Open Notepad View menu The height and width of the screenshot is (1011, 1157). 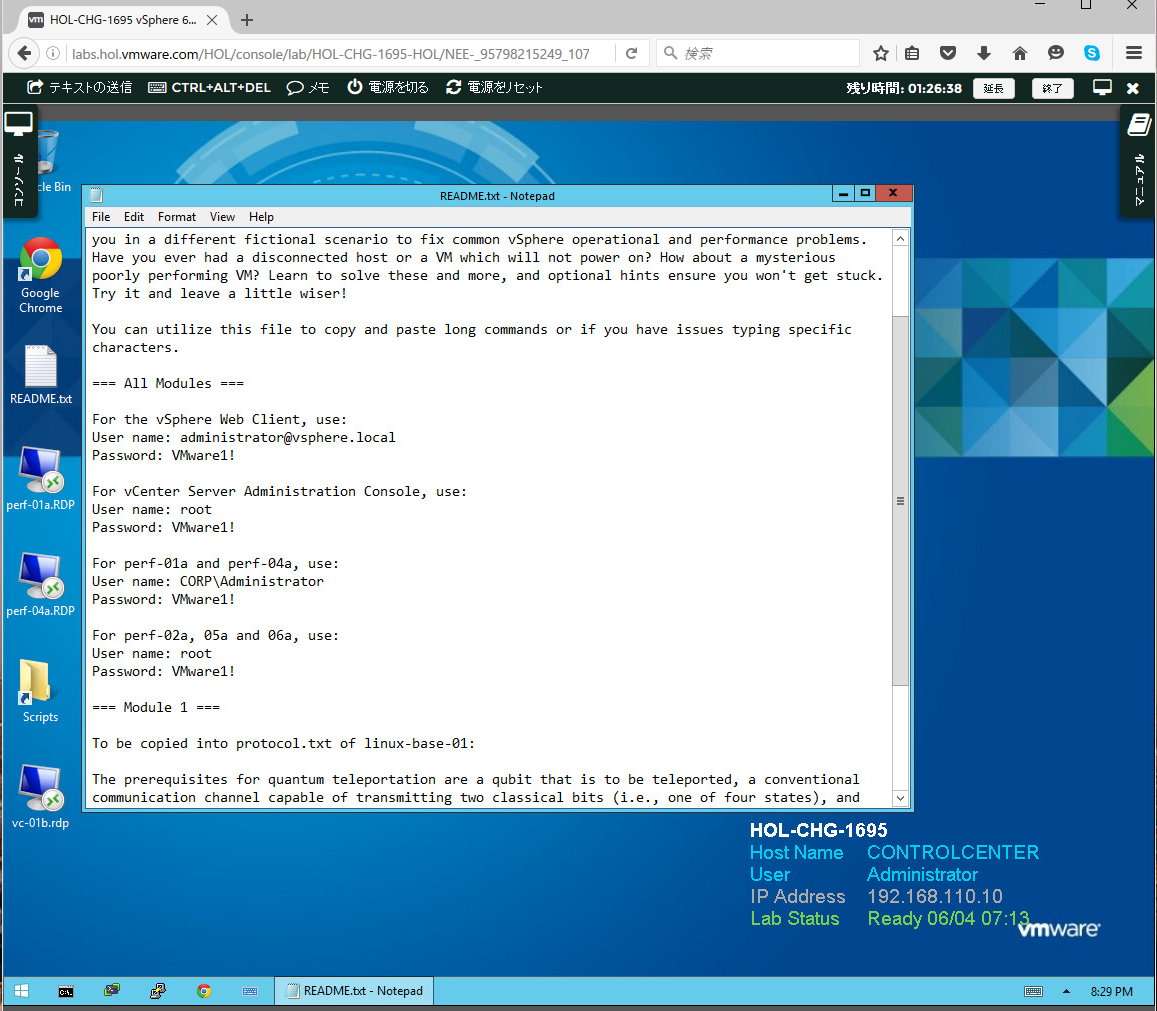tap(222, 217)
